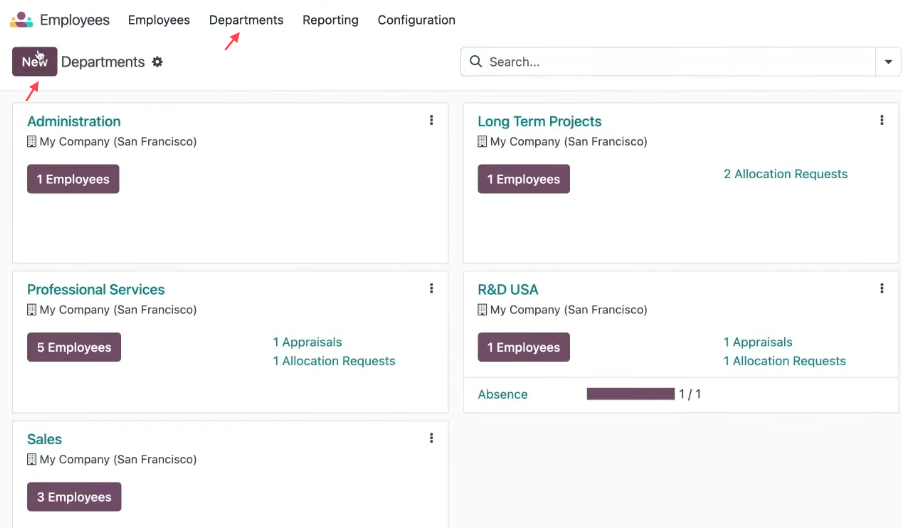Create a New department
The width and height of the screenshot is (902, 528).
(x=35, y=62)
